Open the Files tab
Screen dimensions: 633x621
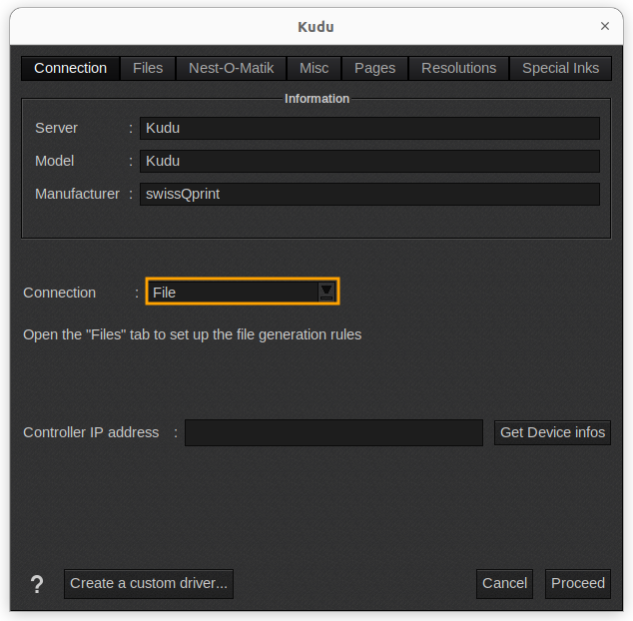(x=148, y=68)
